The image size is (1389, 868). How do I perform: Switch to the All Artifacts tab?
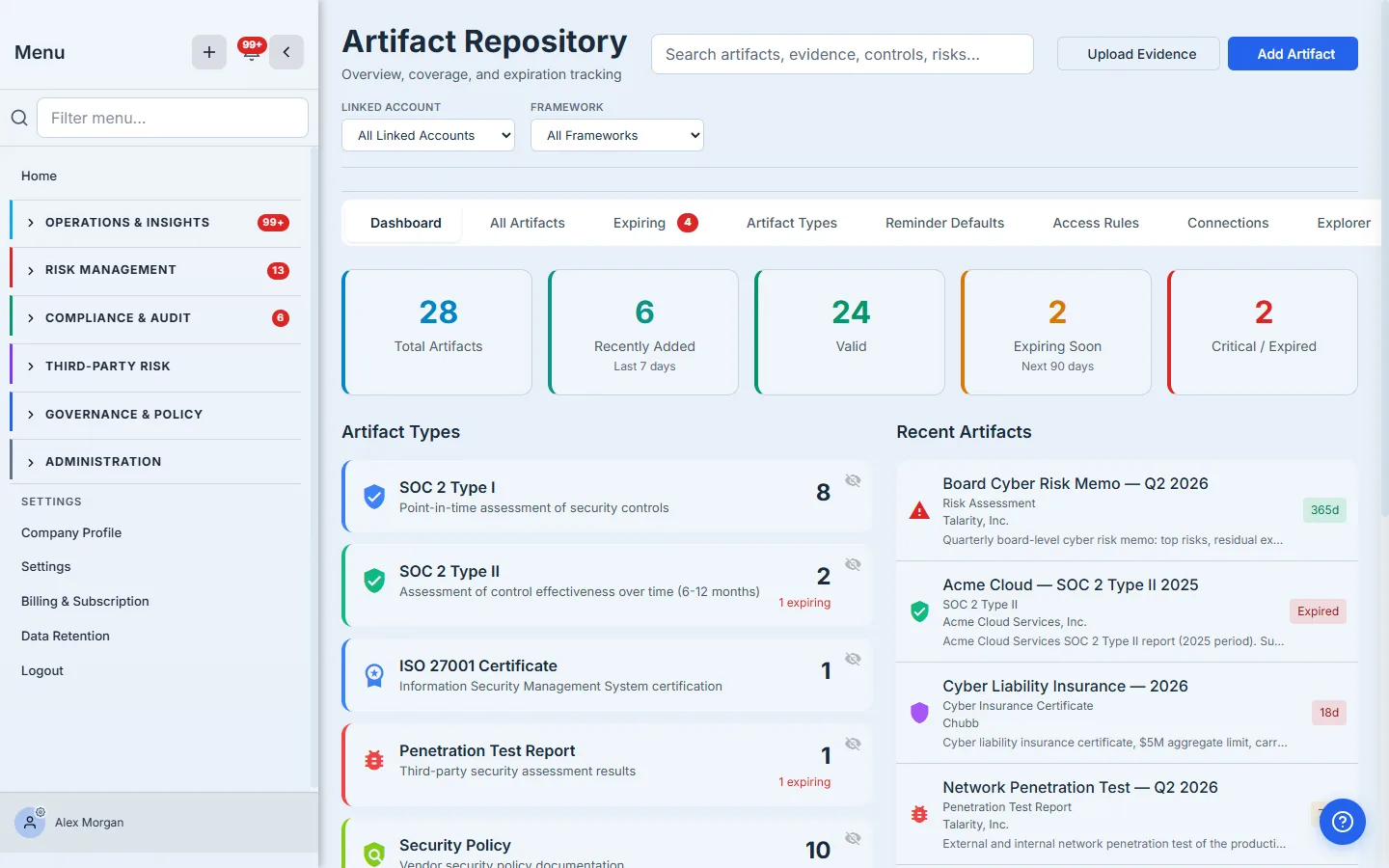[x=528, y=223]
